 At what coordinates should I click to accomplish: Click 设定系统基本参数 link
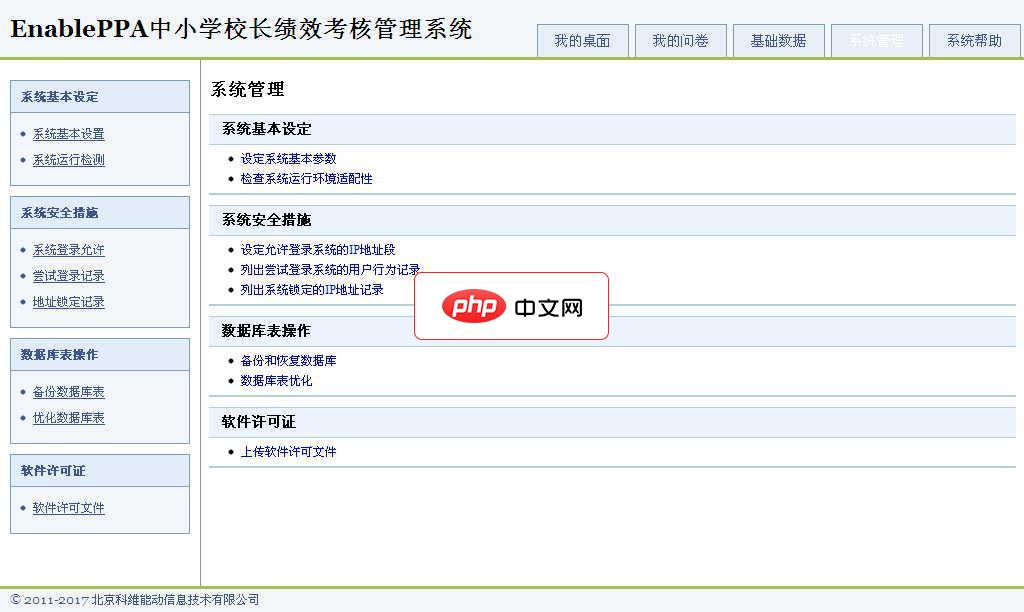288,157
